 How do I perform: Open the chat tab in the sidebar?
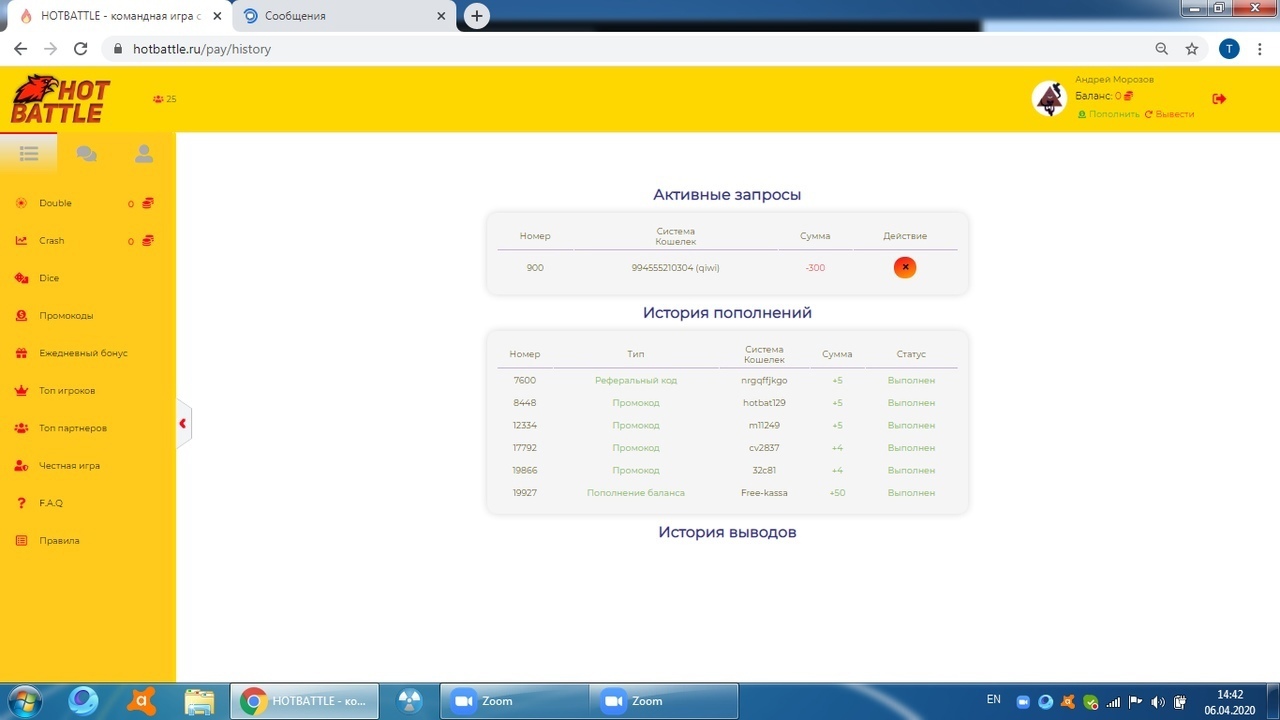point(86,154)
